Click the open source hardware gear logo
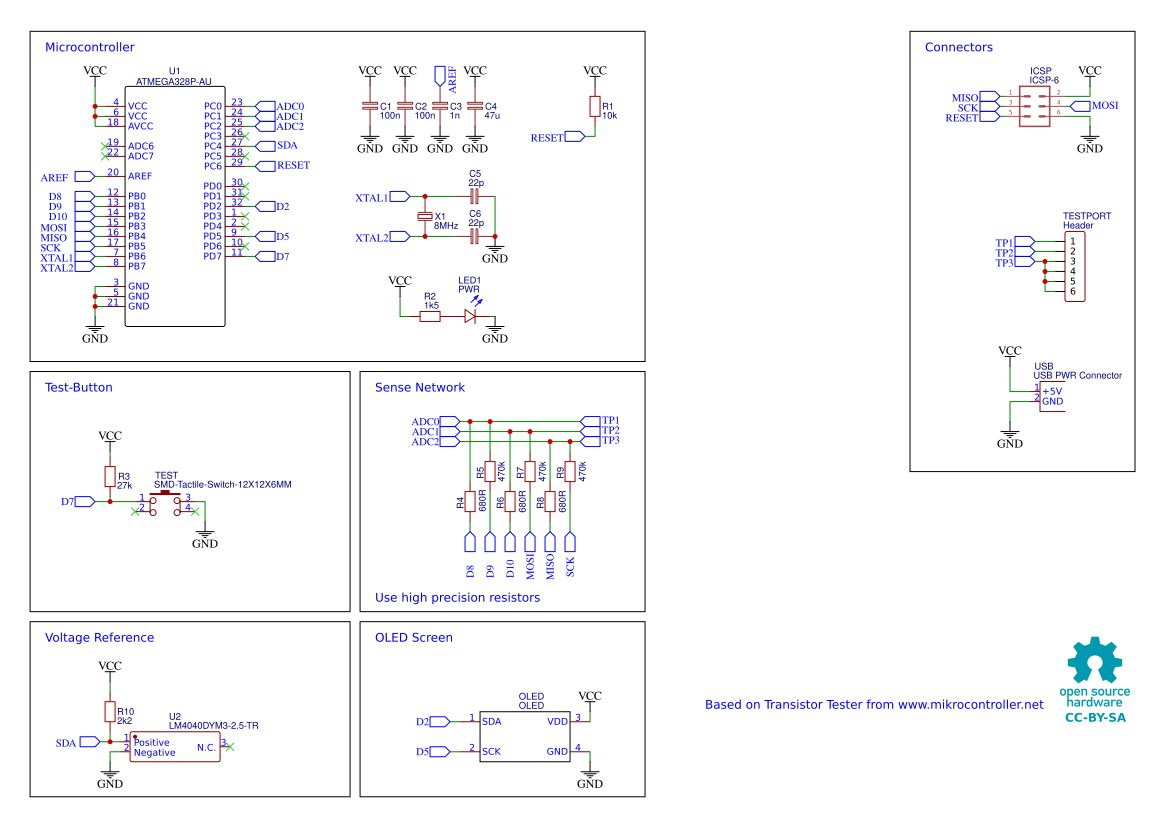 [x=1094, y=660]
